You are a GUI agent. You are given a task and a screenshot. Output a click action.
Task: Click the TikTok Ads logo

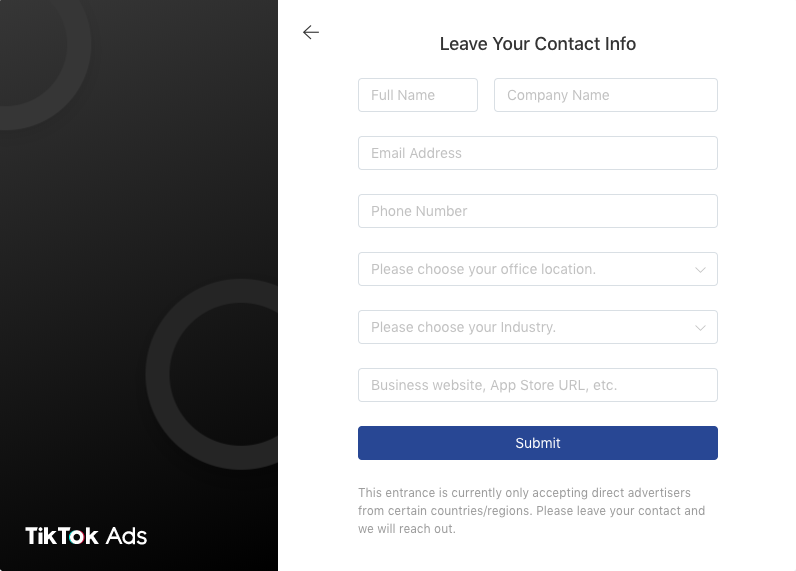click(86, 536)
